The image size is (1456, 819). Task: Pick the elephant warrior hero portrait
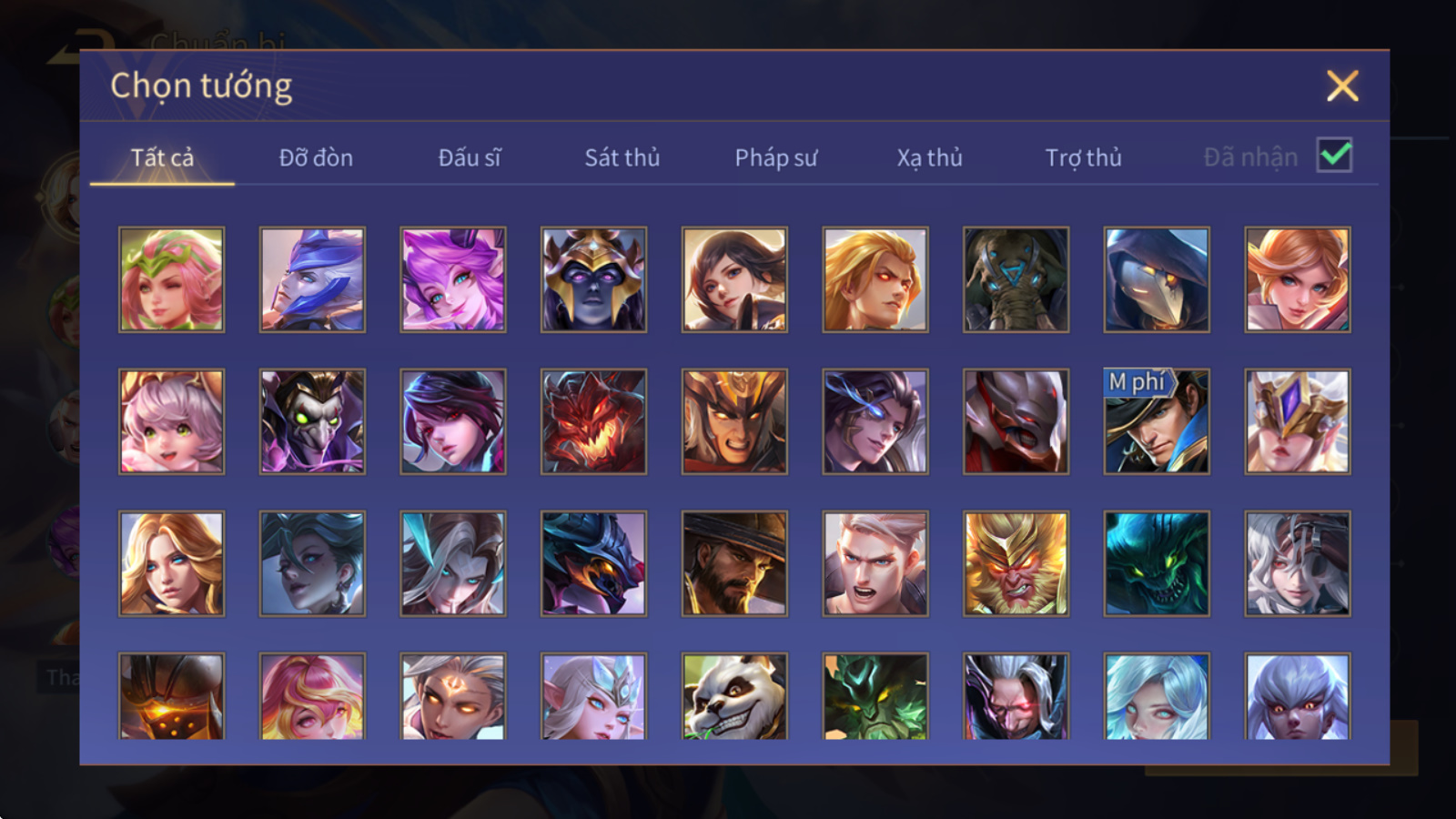point(1016,279)
